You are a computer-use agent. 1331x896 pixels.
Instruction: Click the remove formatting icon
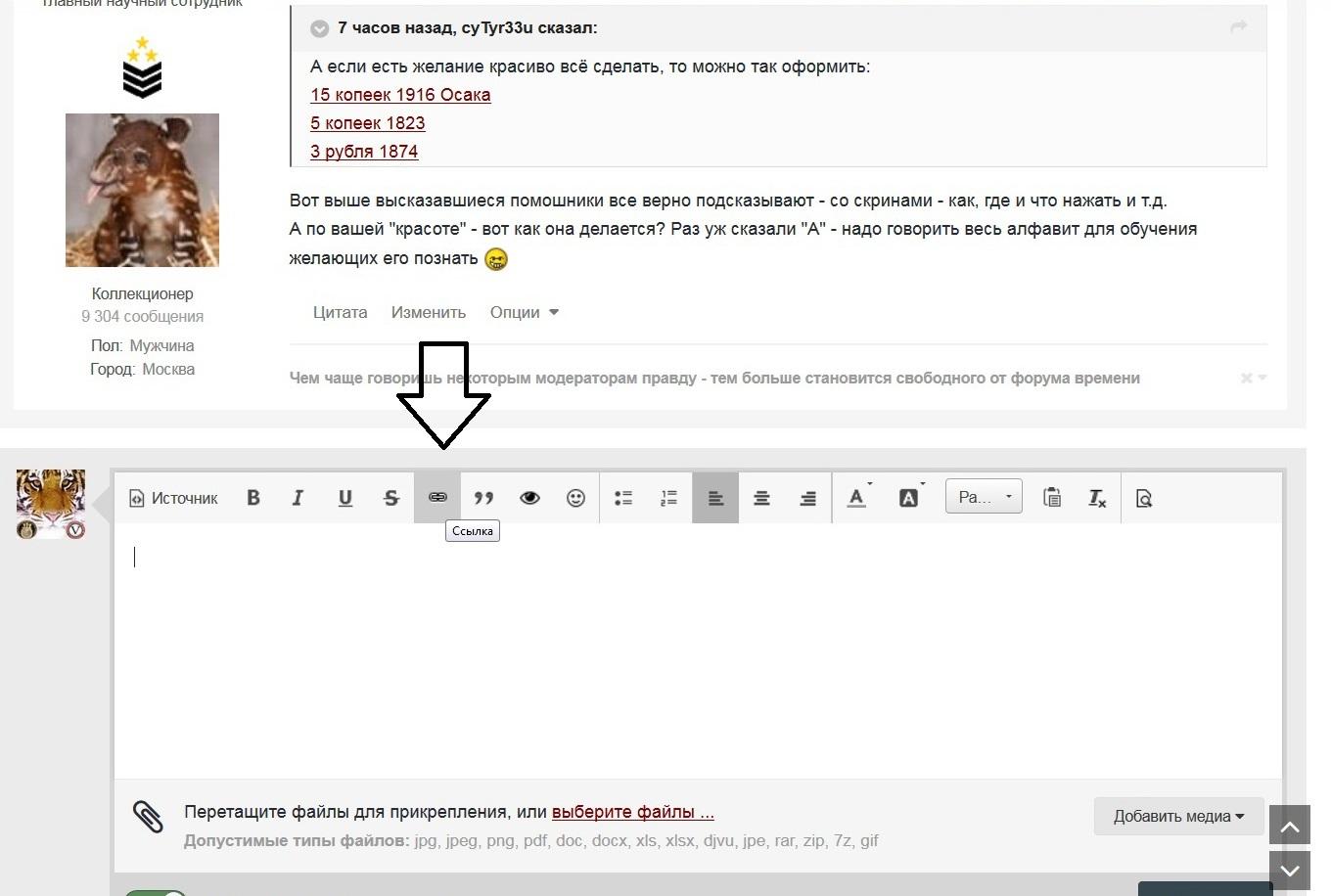(x=1097, y=498)
